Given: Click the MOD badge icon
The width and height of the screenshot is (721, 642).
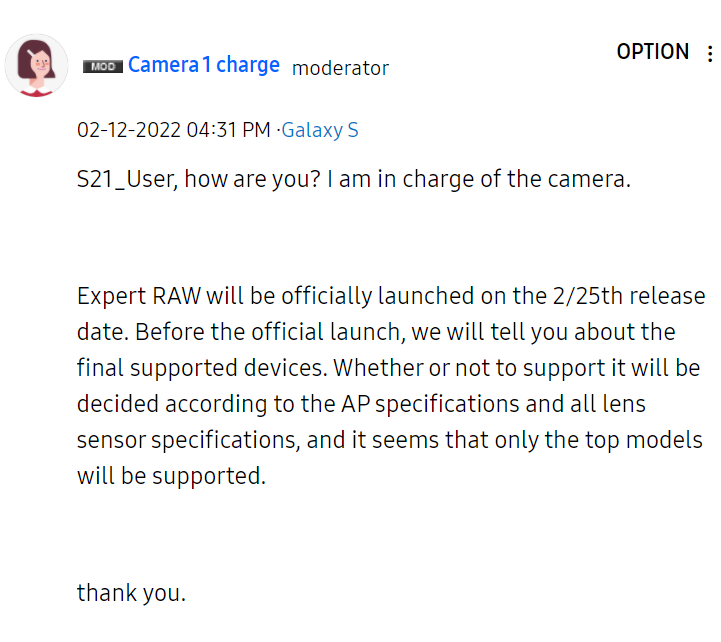Looking at the screenshot, I should click(102, 66).
